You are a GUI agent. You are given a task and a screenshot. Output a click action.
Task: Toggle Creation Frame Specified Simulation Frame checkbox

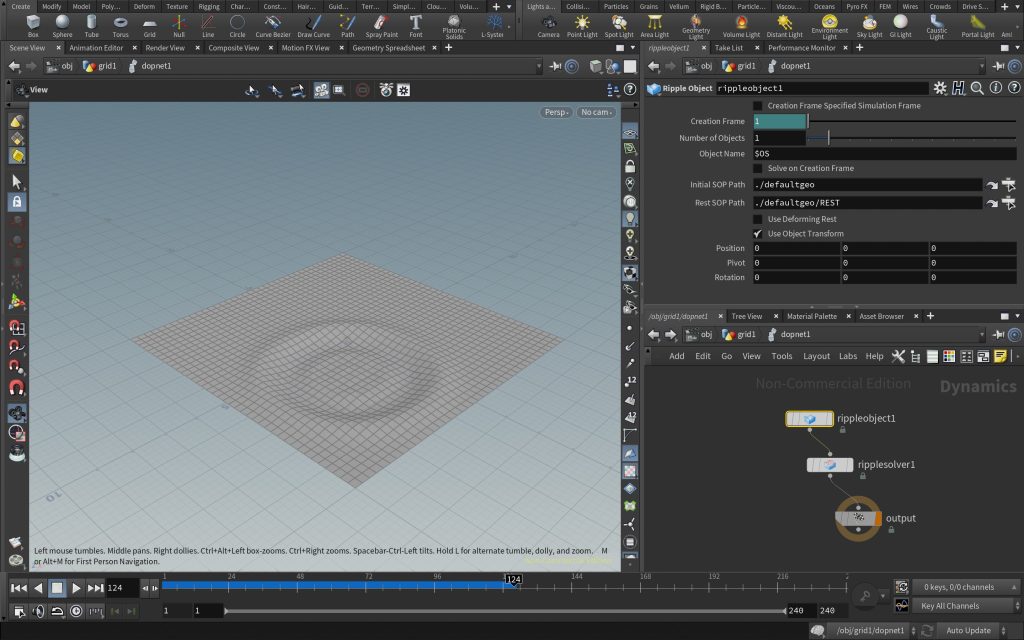[x=758, y=106]
